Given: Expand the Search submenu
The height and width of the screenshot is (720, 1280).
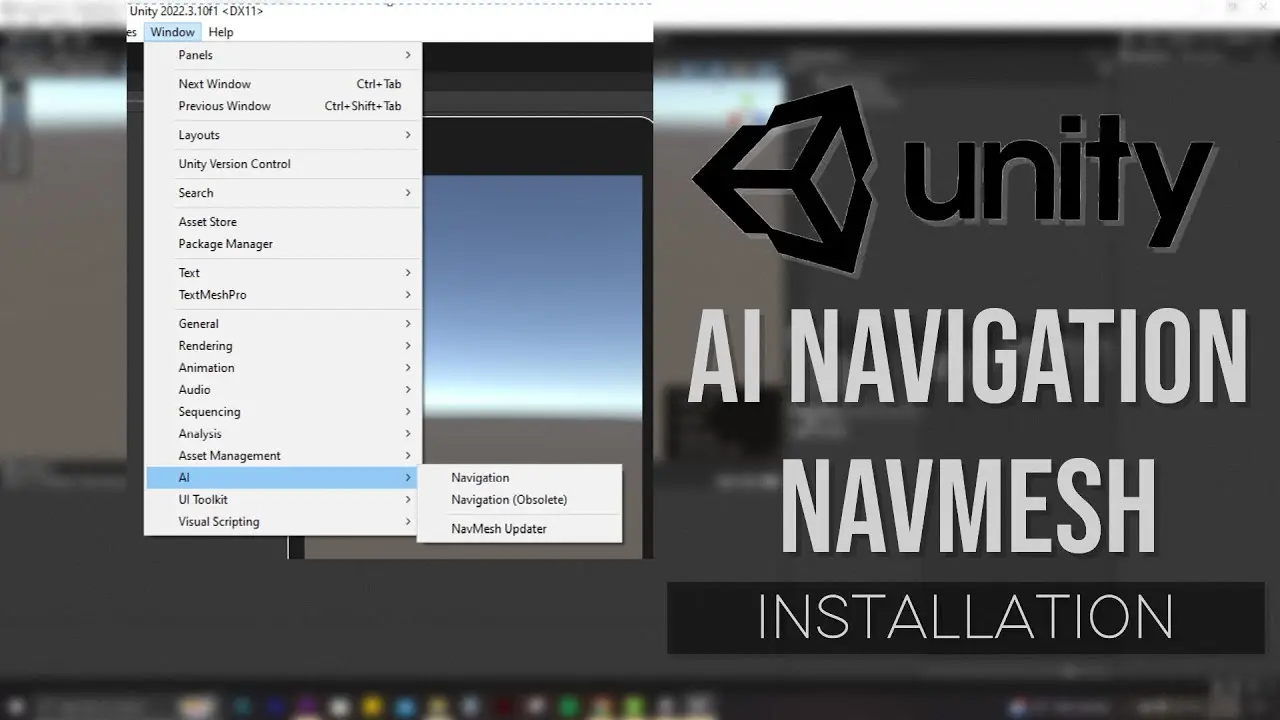Looking at the screenshot, I should (x=283, y=193).
